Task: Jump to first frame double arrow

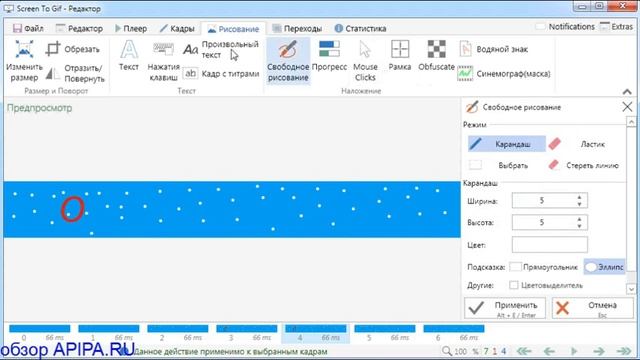Action: (x=524, y=351)
